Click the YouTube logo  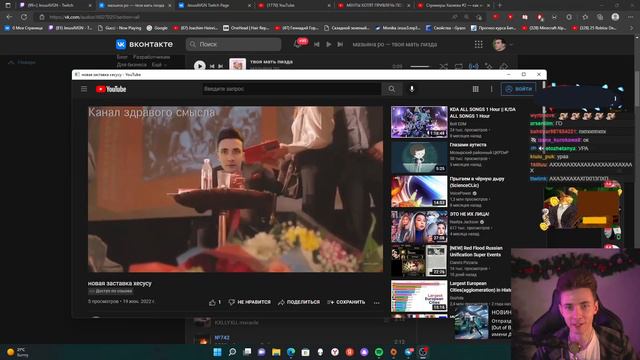click(111, 89)
